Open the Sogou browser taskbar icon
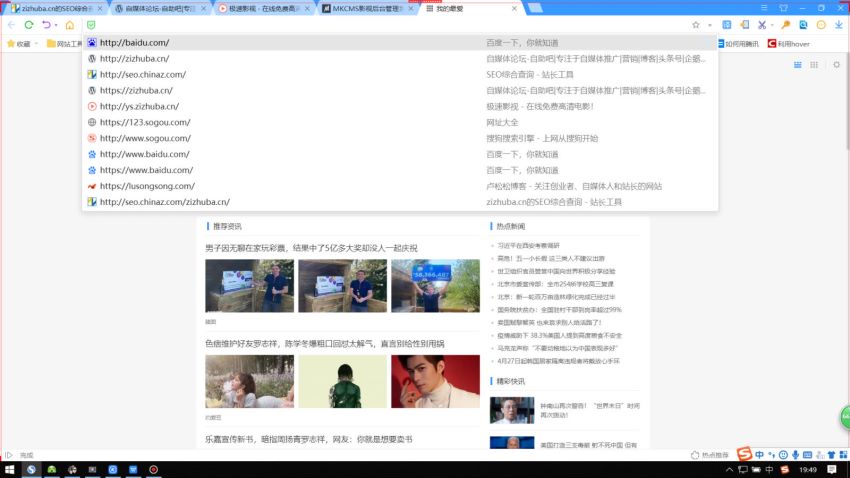 coord(31,469)
